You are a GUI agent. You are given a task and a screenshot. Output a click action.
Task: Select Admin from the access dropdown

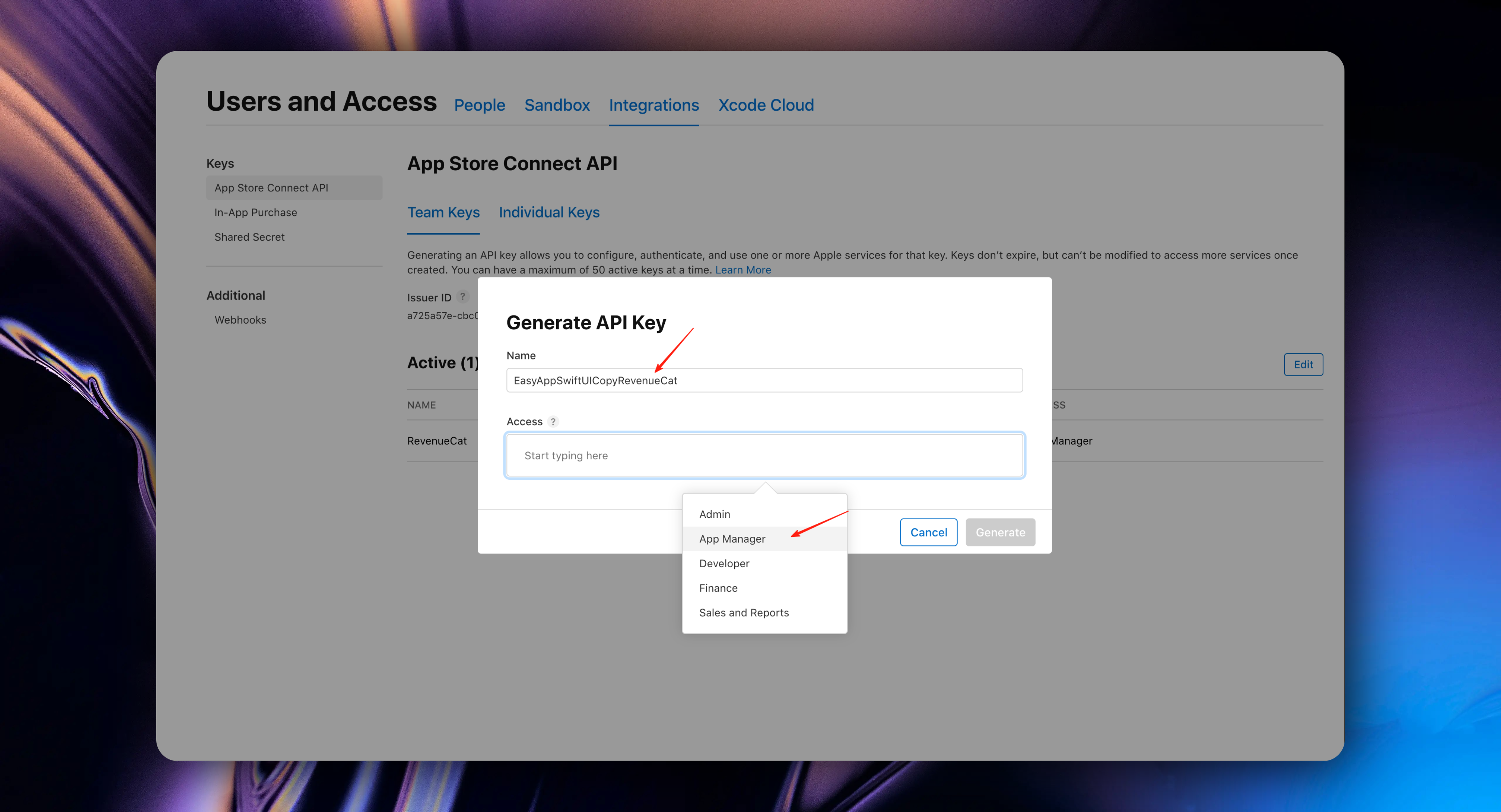click(715, 514)
